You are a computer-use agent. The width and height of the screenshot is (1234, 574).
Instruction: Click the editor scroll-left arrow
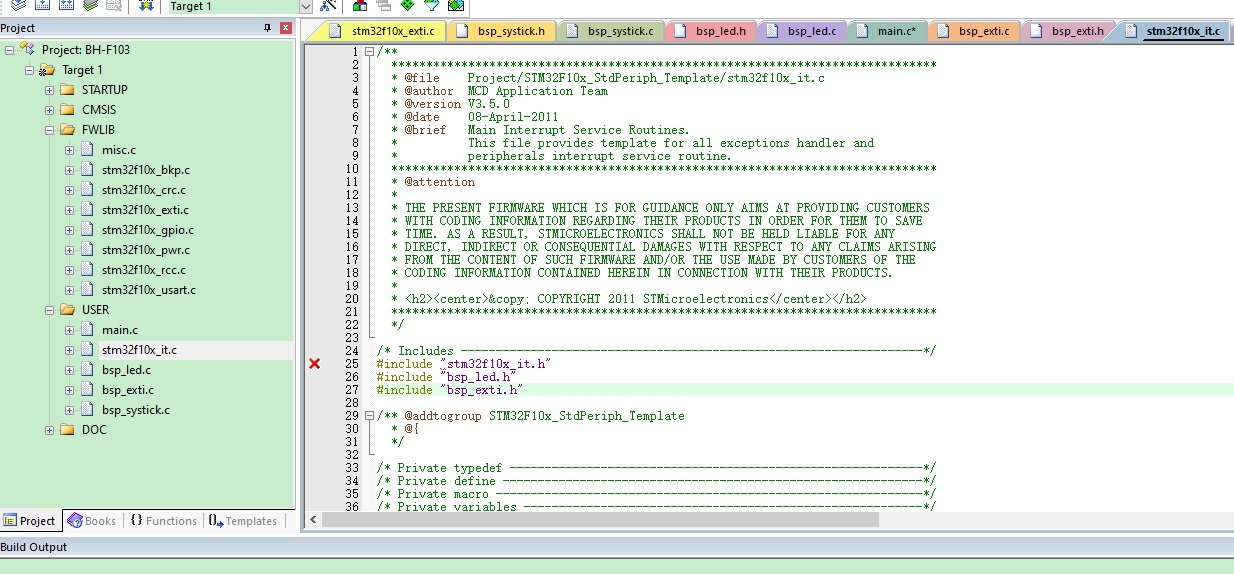pos(314,519)
